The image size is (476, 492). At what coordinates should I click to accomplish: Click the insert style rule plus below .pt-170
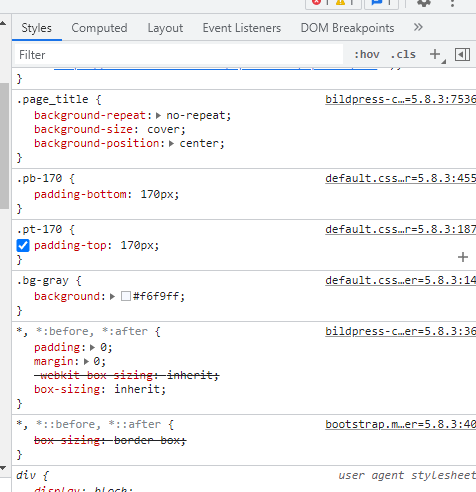click(x=463, y=257)
